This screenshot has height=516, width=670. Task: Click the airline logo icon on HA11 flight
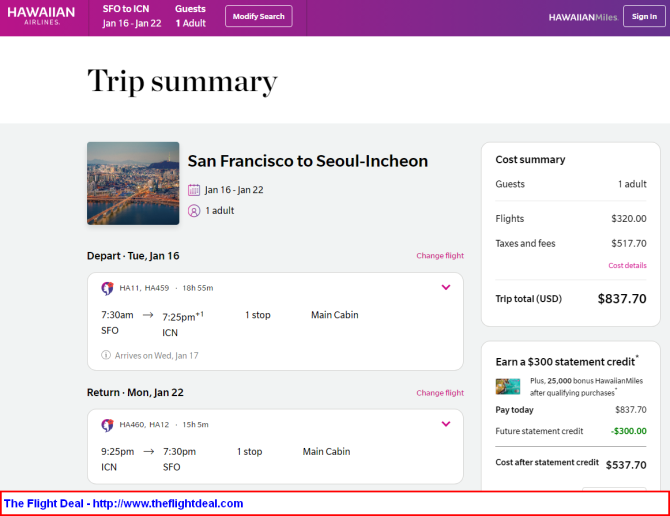(x=107, y=288)
